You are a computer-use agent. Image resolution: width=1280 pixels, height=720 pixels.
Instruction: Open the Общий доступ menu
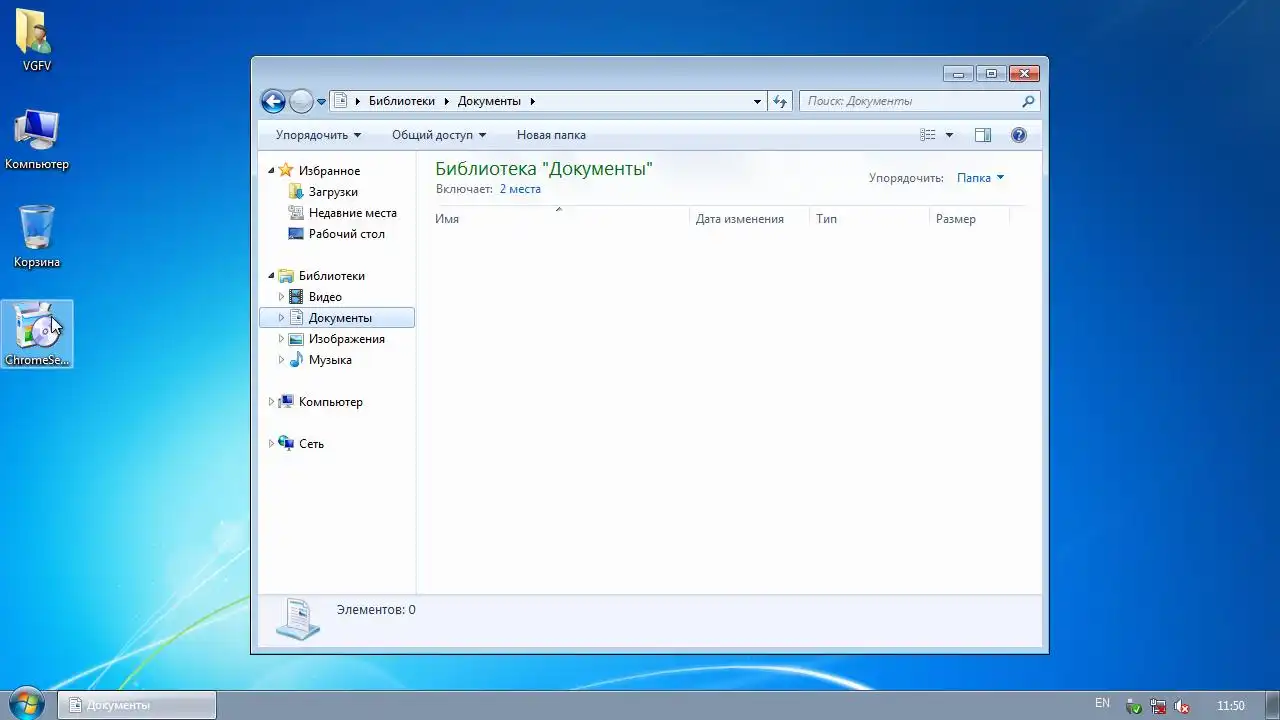[x=439, y=135]
